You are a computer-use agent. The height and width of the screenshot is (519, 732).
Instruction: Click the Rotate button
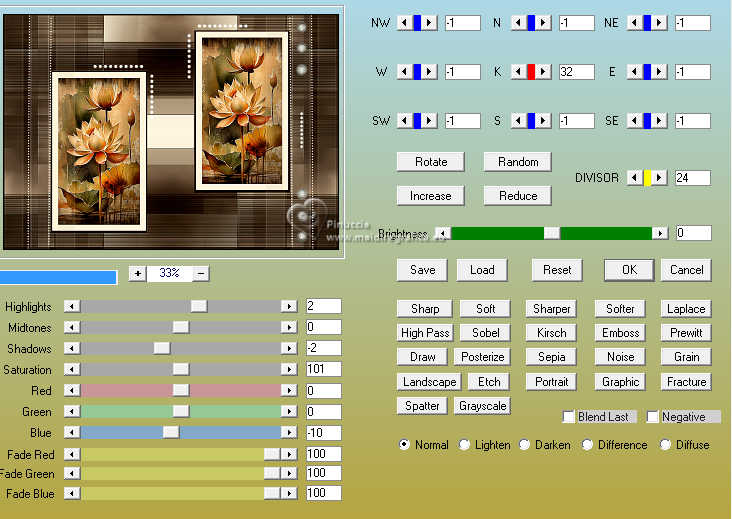(x=431, y=162)
